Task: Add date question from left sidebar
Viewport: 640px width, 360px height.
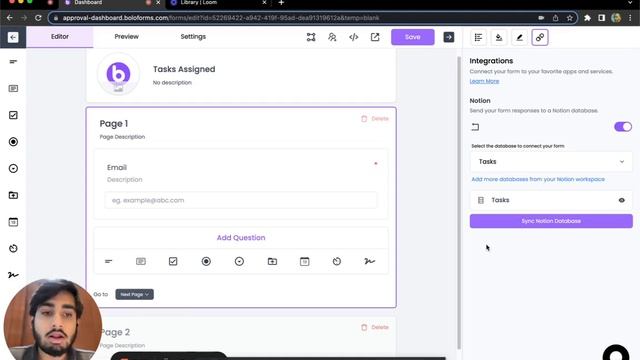Action: 13,222
